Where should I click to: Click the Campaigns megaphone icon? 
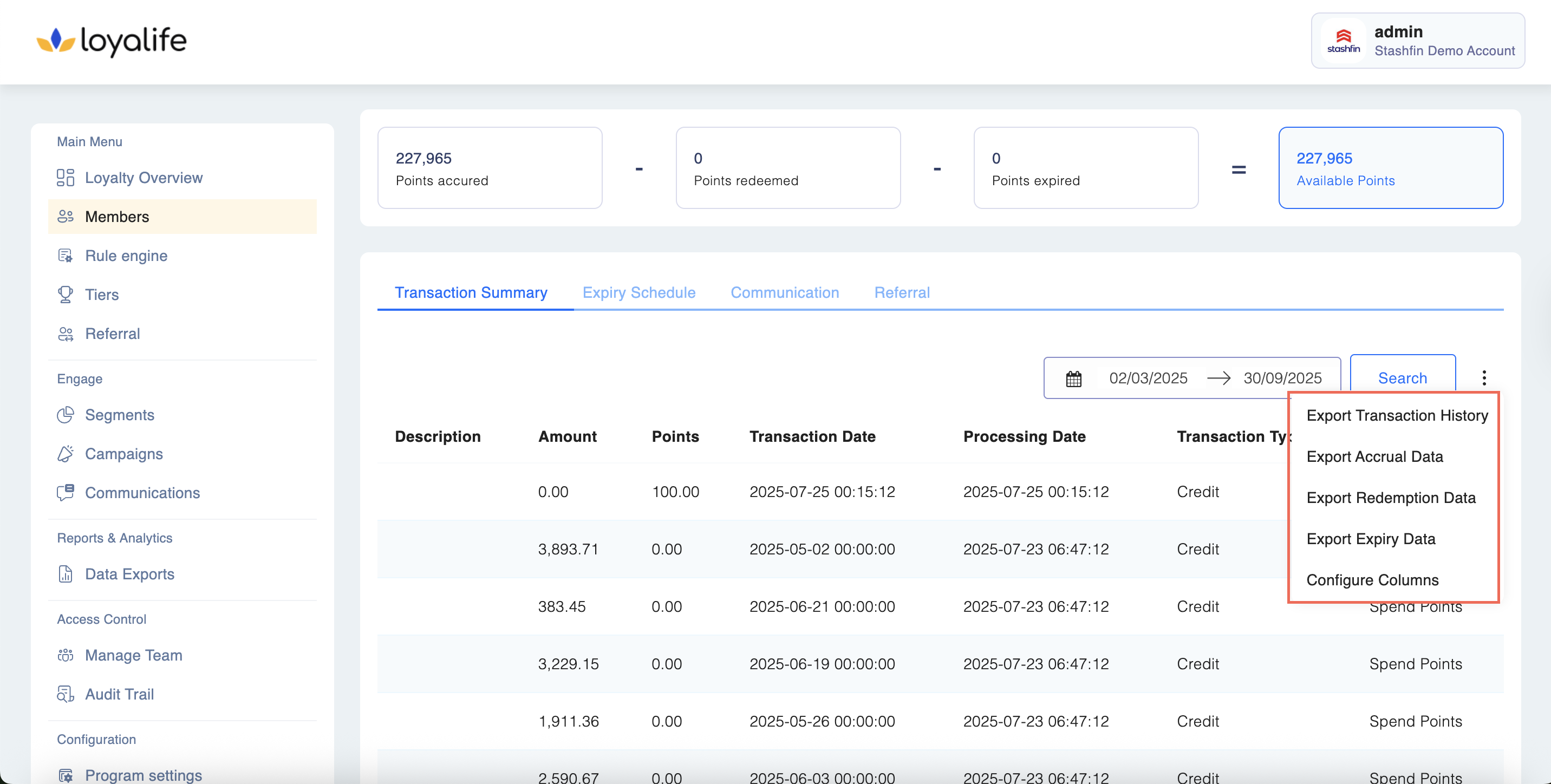(x=65, y=453)
